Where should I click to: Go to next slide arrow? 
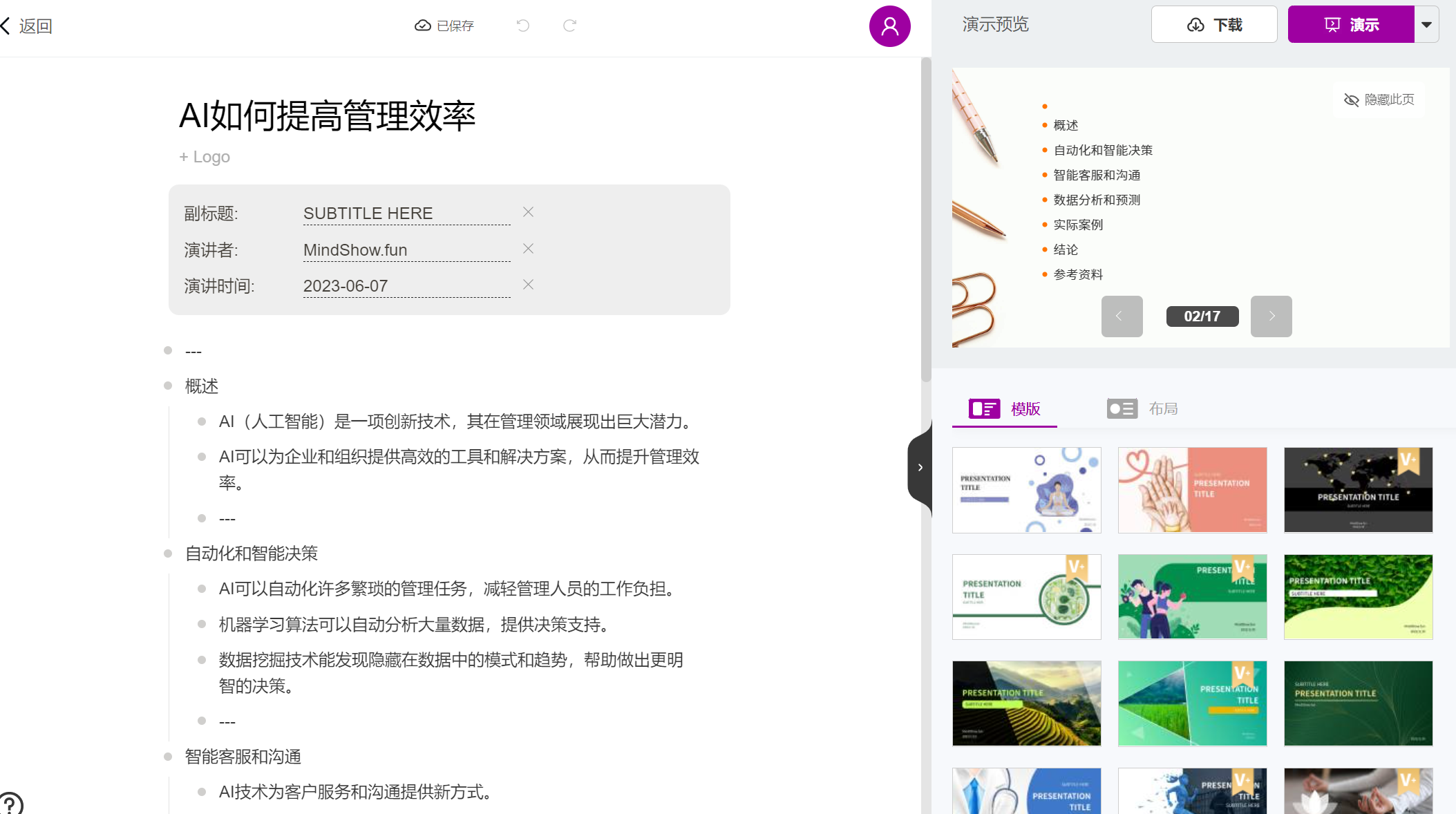pos(1271,316)
